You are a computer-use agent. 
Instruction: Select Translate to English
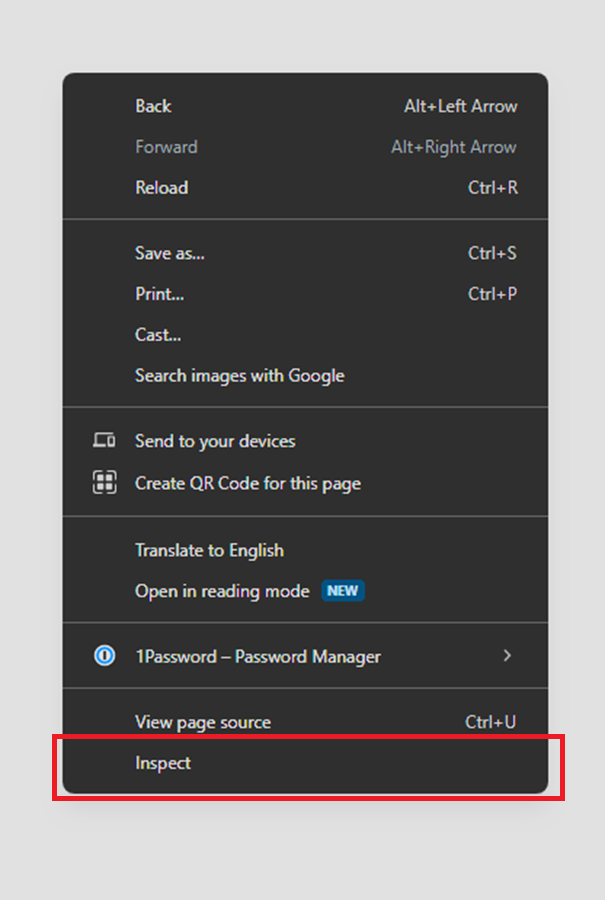tap(305, 550)
